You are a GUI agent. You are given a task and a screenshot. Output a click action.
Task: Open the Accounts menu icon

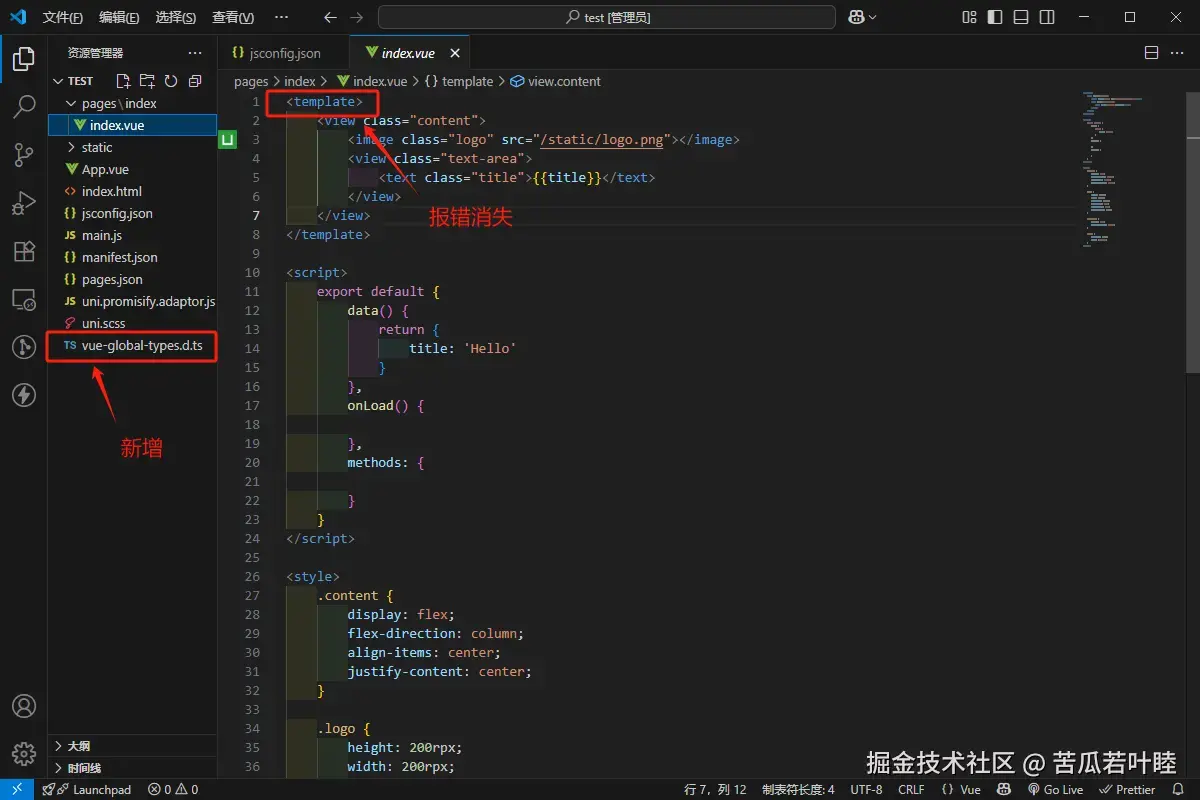(x=24, y=706)
